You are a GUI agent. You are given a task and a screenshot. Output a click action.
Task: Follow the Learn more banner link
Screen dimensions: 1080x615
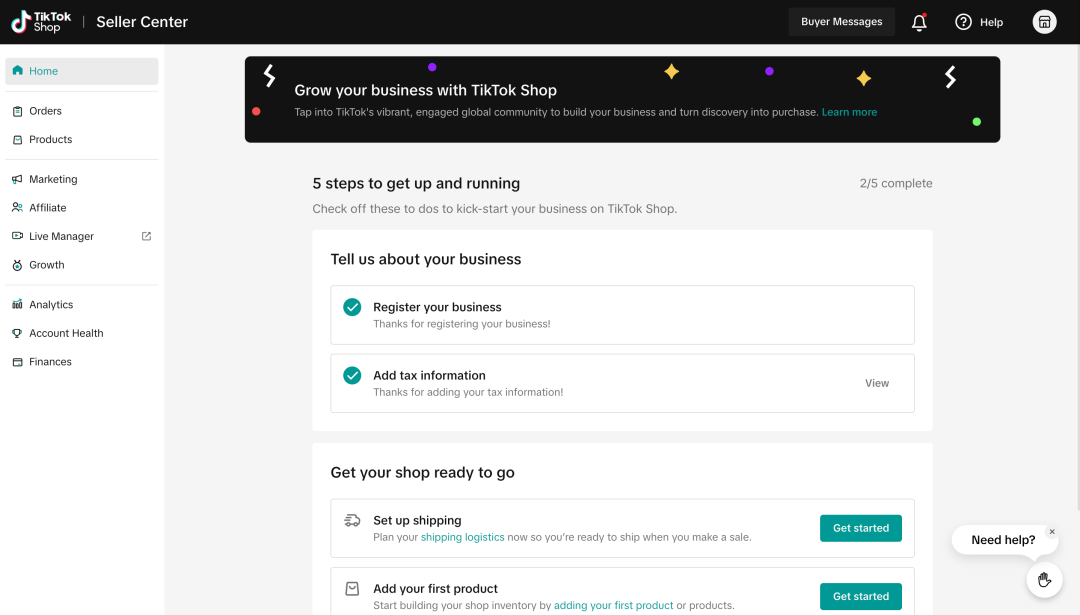[849, 112]
